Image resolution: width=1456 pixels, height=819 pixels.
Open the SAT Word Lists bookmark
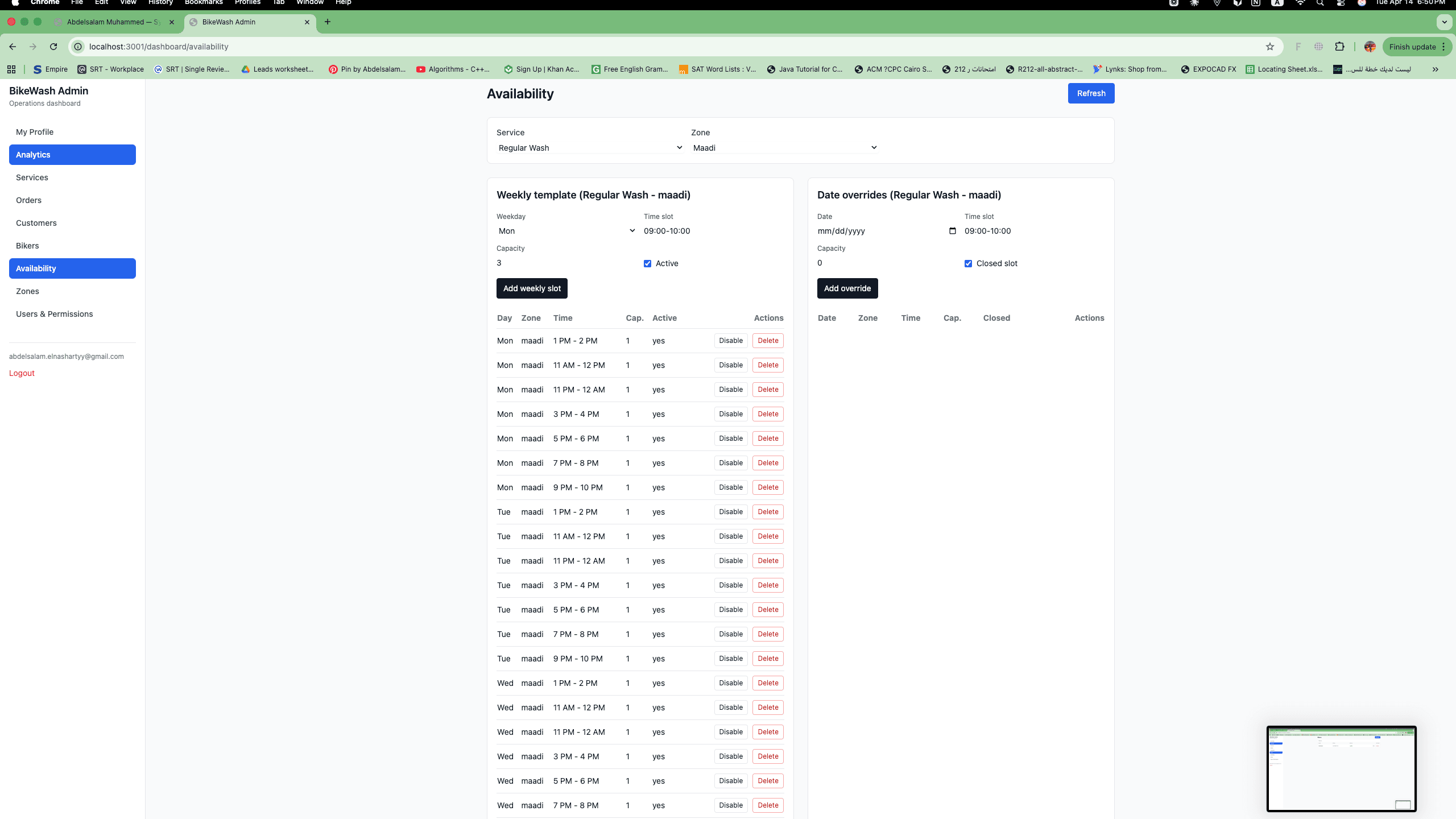[717, 69]
